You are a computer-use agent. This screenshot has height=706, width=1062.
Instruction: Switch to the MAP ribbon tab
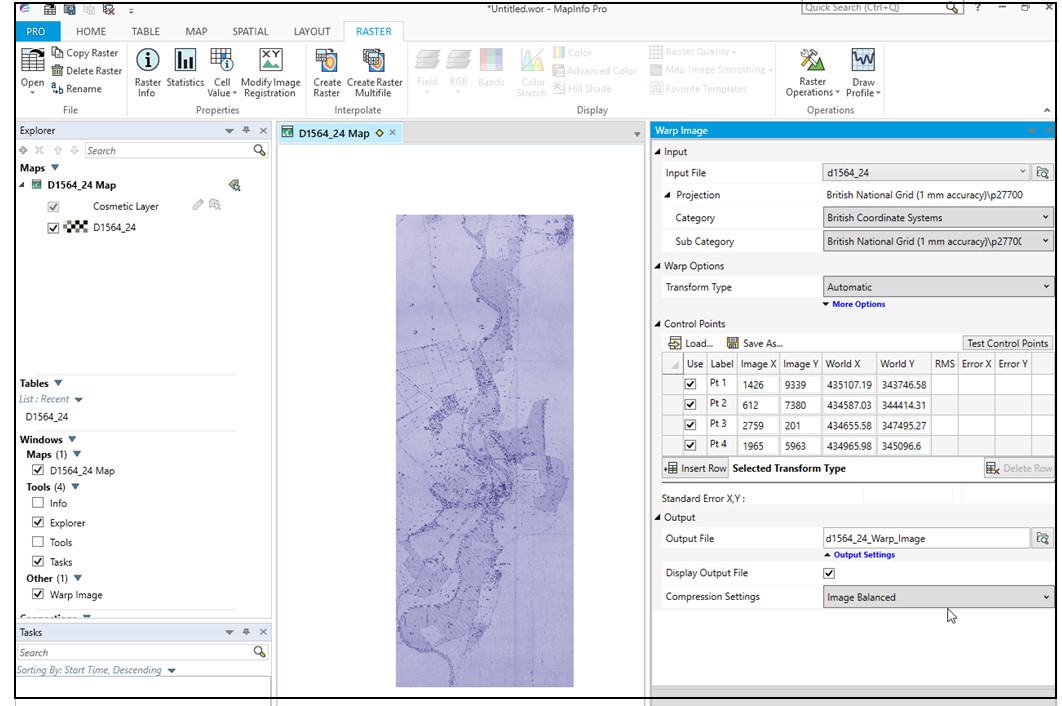198,31
